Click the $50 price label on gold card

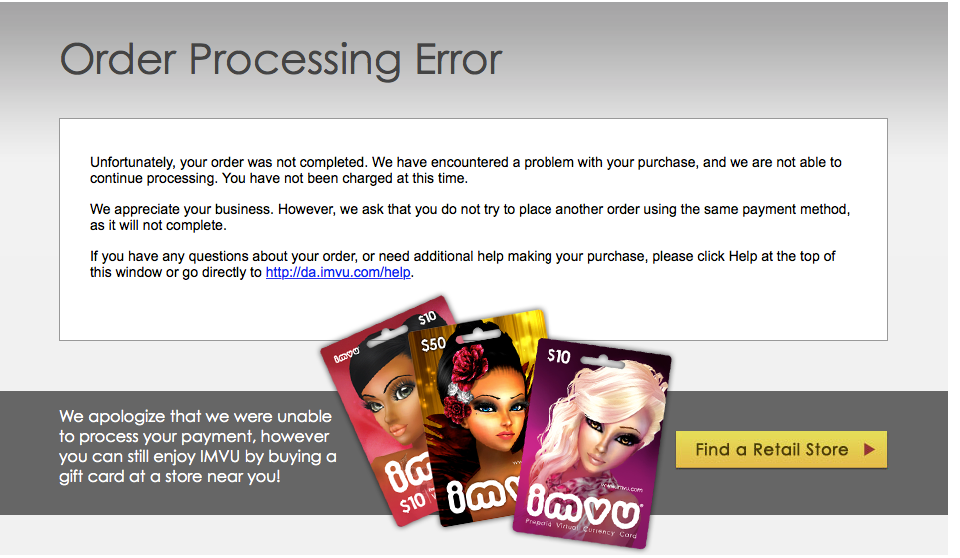tap(433, 344)
